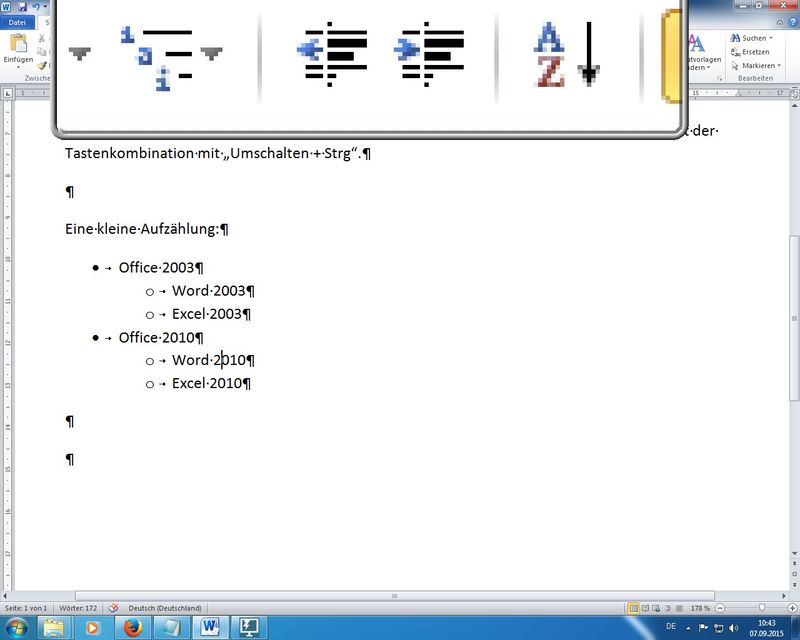The image size is (800, 640).
Task: Click the Action Center flag icon
Action: click(x=703, y=628)
